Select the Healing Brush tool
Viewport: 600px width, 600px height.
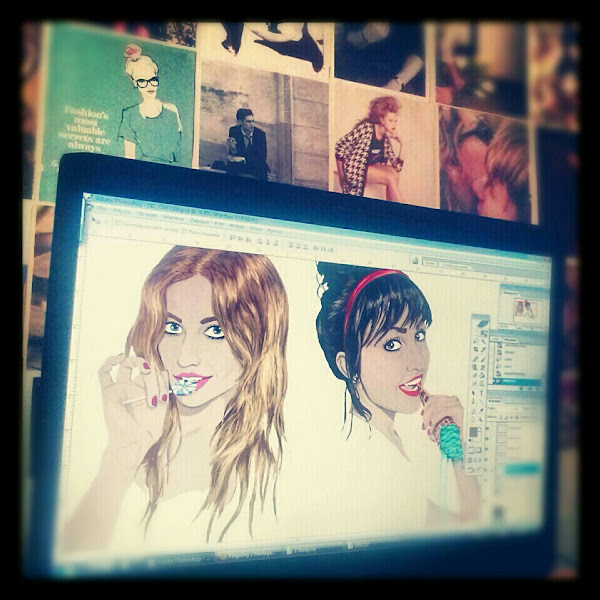click(x=475, y=359)
